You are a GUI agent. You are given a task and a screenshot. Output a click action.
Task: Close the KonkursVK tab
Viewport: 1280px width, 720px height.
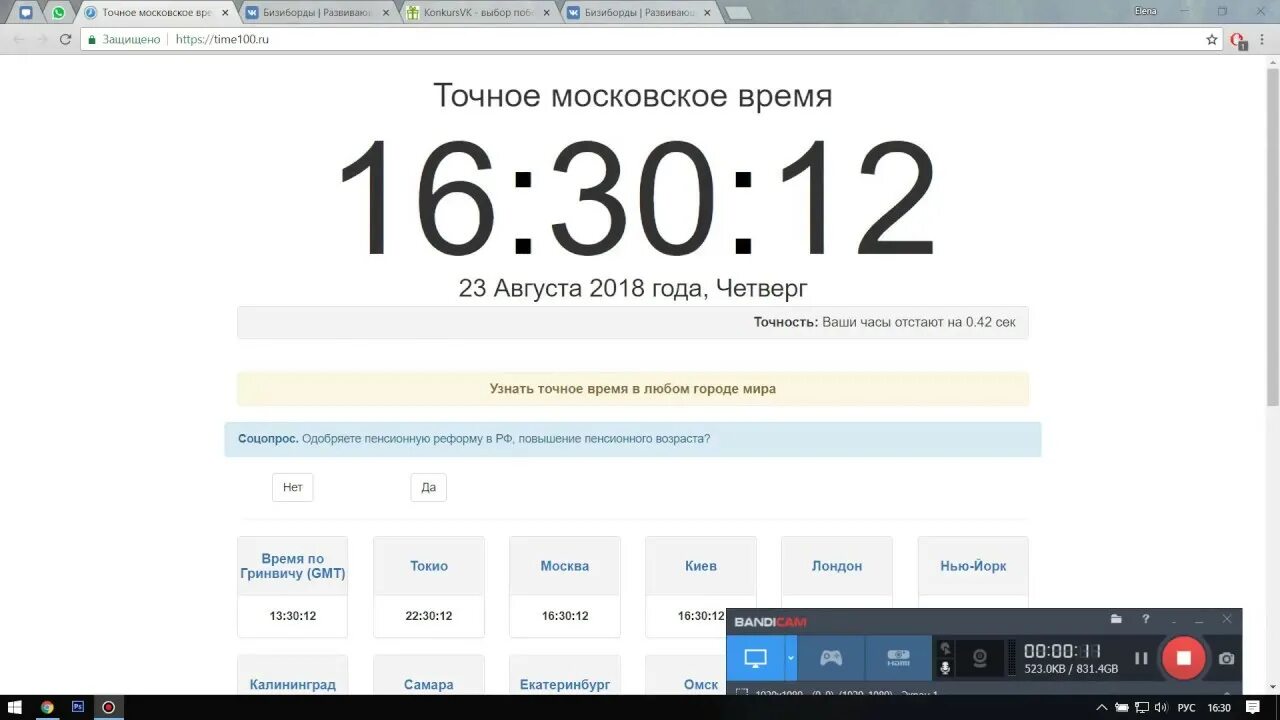coord(547,13)
